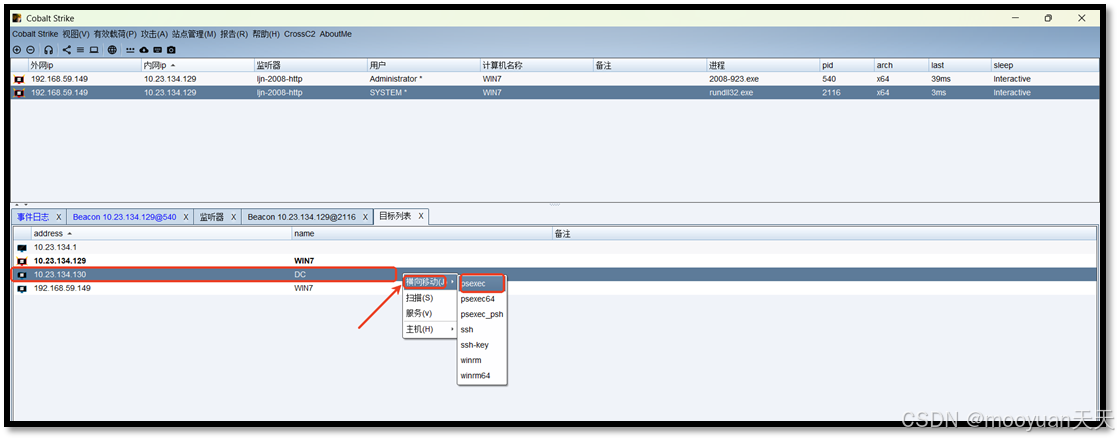This screenshot has width=1119, height=440.
Task: Close the 事件日志 tab with its X
Action: (x=59, y=217)
